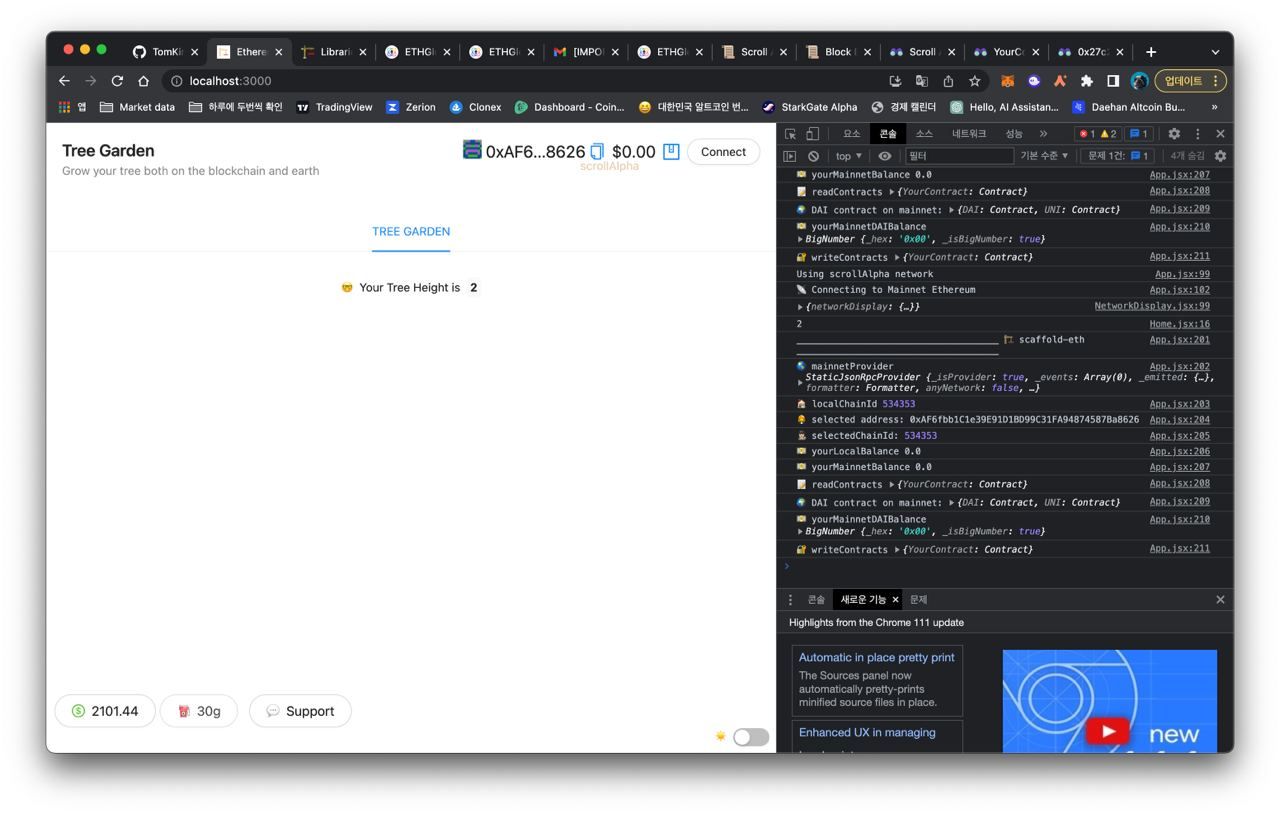Expand the StaticJsonRpcProvider object
This screenshot has height=814, width=1280.
pos(800,382)
